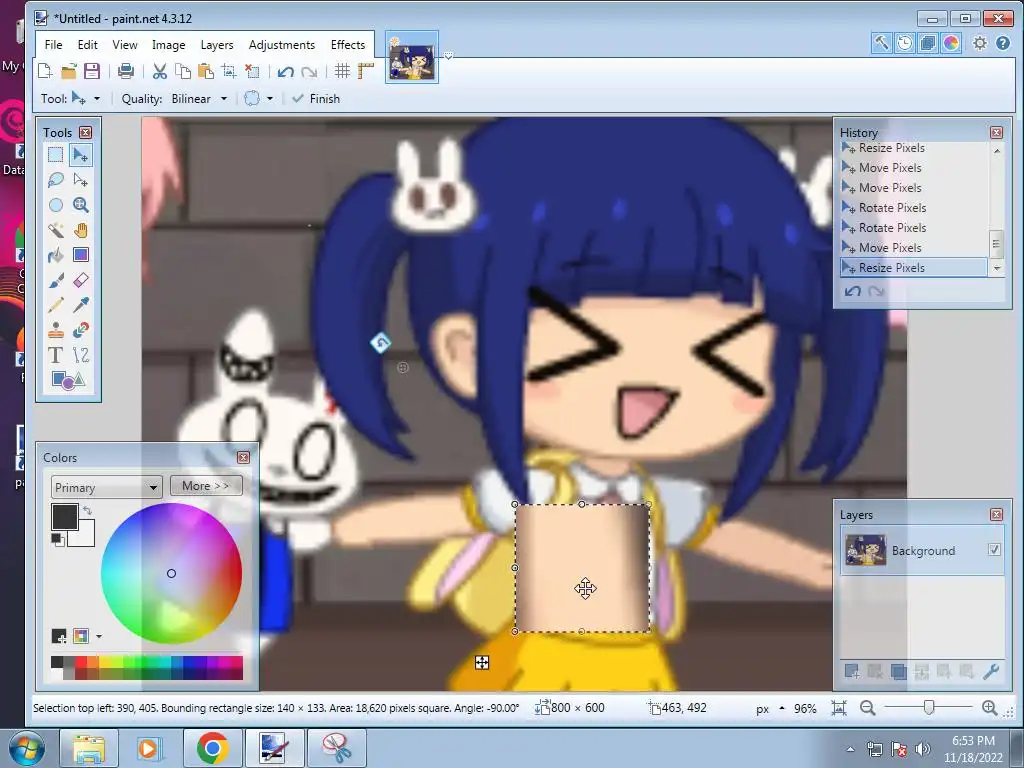This screenshot has height=768, width=1024.
Task: Select the Paint Bucket tool
Action: [x=56, y=255]
